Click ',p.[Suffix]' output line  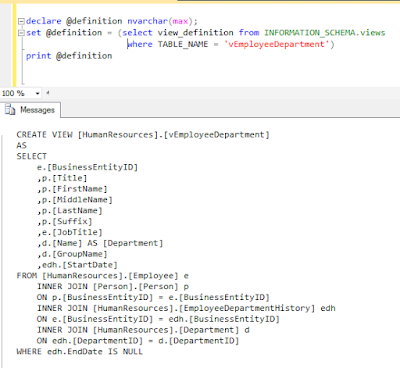64,221
